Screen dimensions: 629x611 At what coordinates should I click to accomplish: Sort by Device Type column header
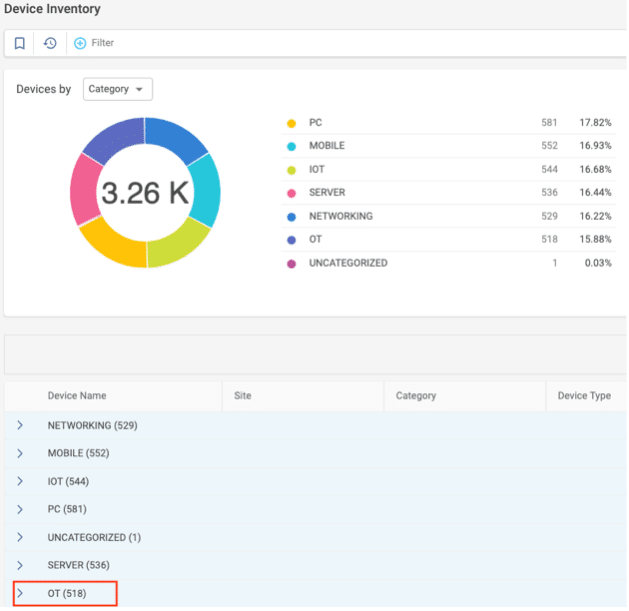pyautogui.click(x=584, y=396)
